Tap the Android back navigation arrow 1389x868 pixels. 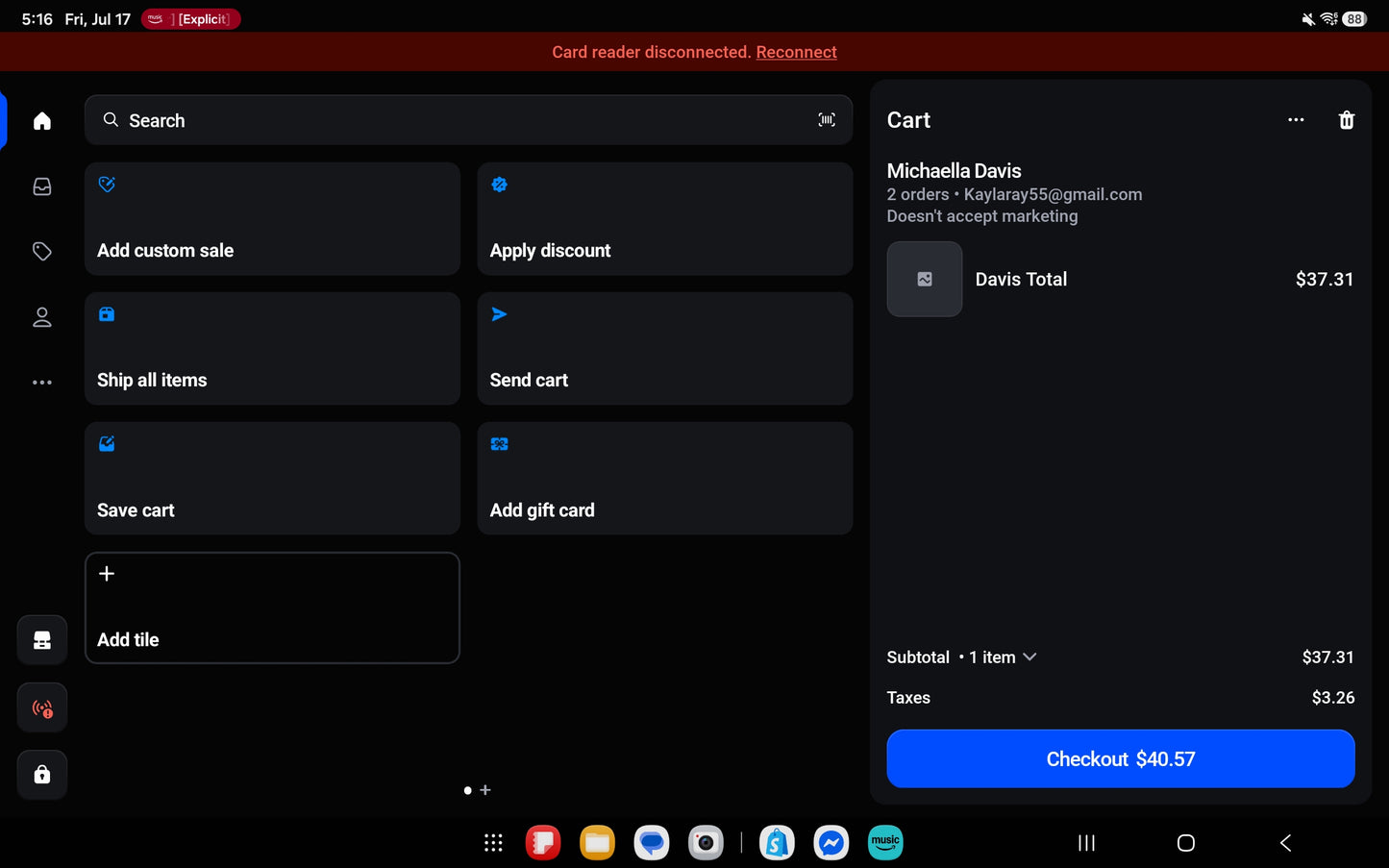1285,843
